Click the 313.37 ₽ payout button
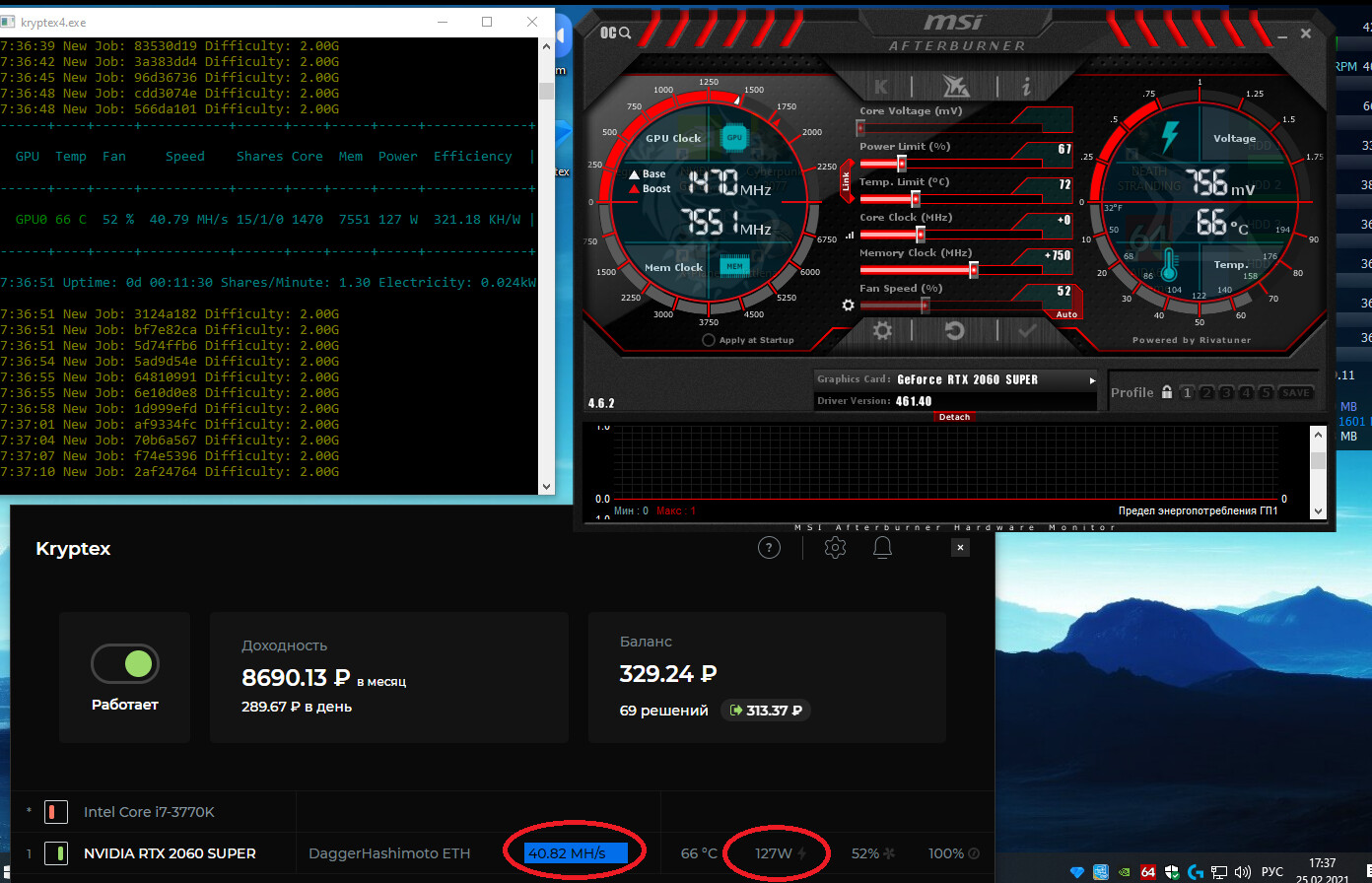Screen dimensions: 1372x883 (x=766, y=710)
